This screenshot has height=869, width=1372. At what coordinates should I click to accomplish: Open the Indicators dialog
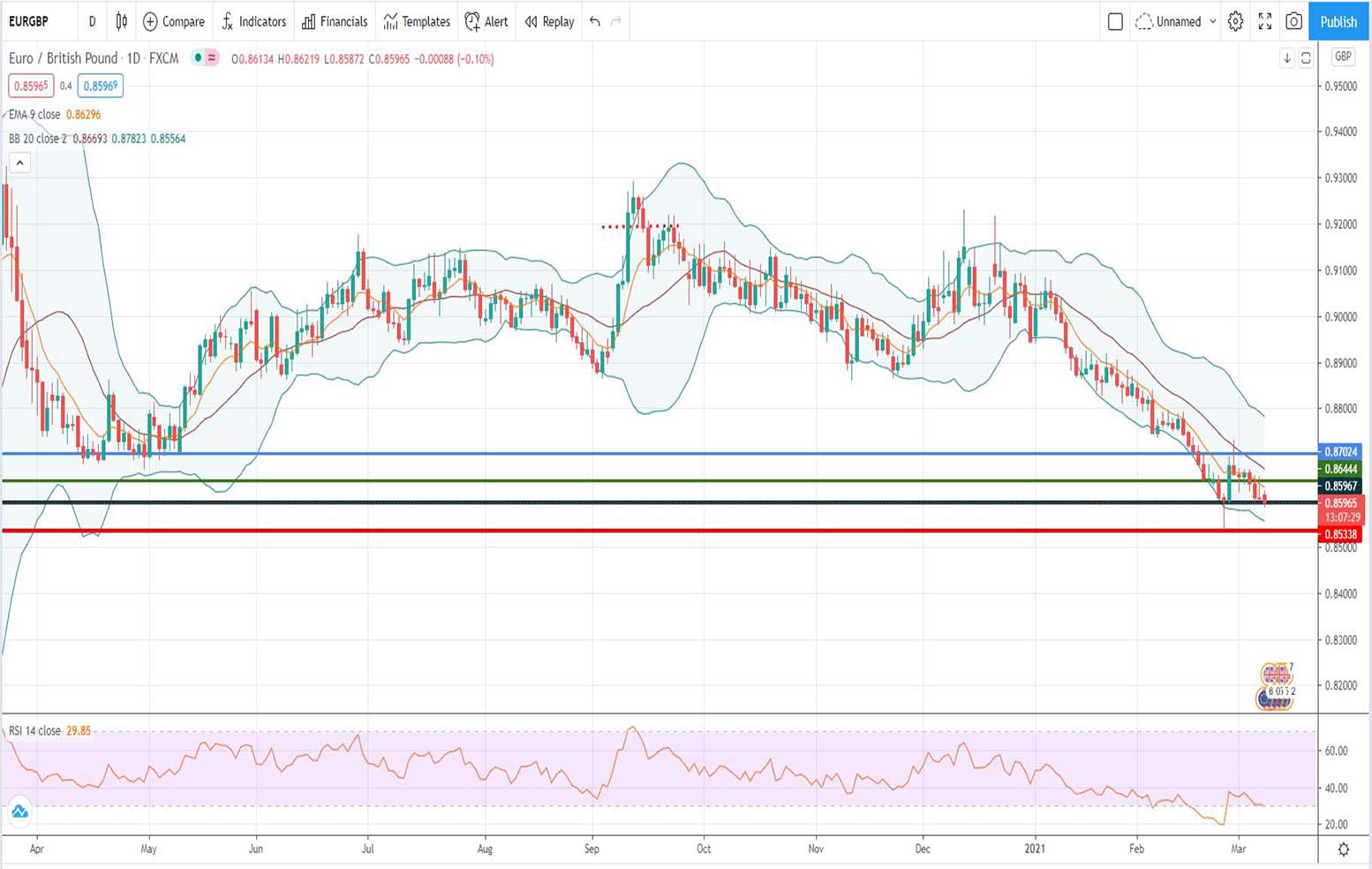(253, 22)
